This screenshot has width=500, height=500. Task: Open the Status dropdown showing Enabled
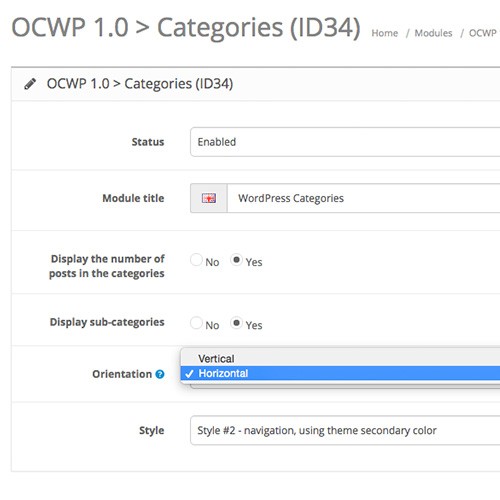(x=345, y=142)
